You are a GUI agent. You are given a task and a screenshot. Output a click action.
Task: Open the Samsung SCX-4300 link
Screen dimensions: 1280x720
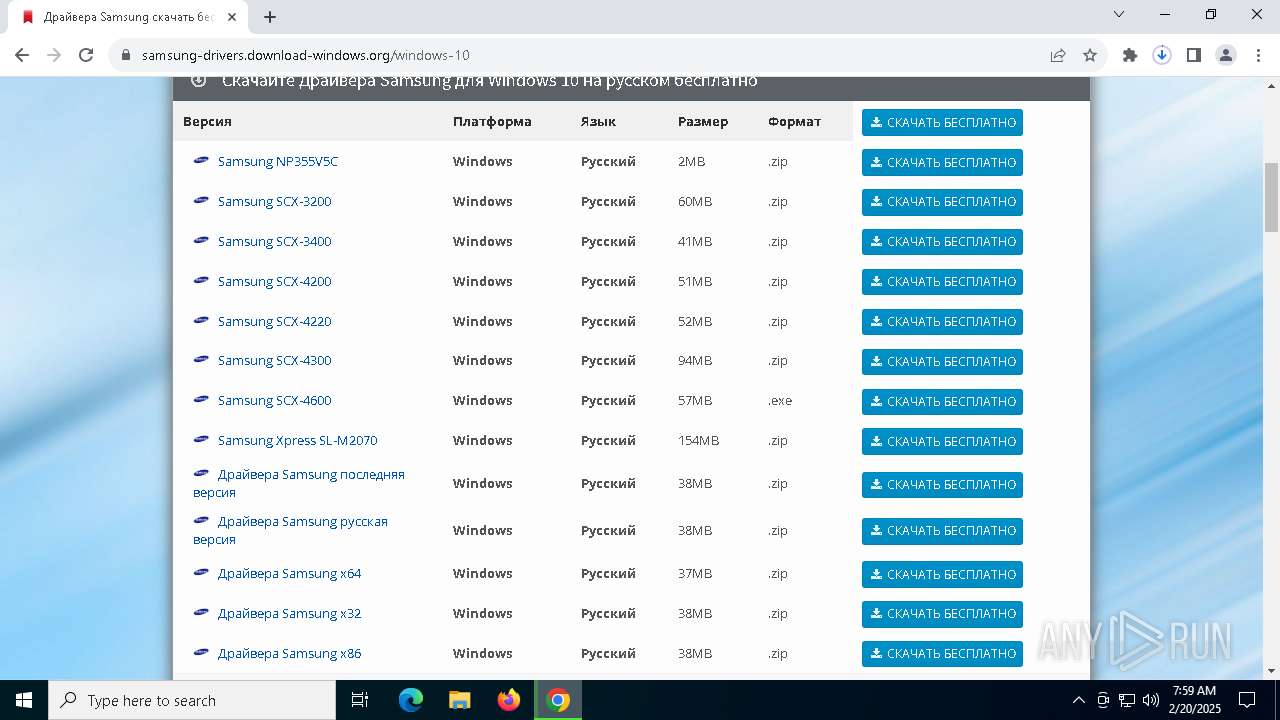point(274,360)
